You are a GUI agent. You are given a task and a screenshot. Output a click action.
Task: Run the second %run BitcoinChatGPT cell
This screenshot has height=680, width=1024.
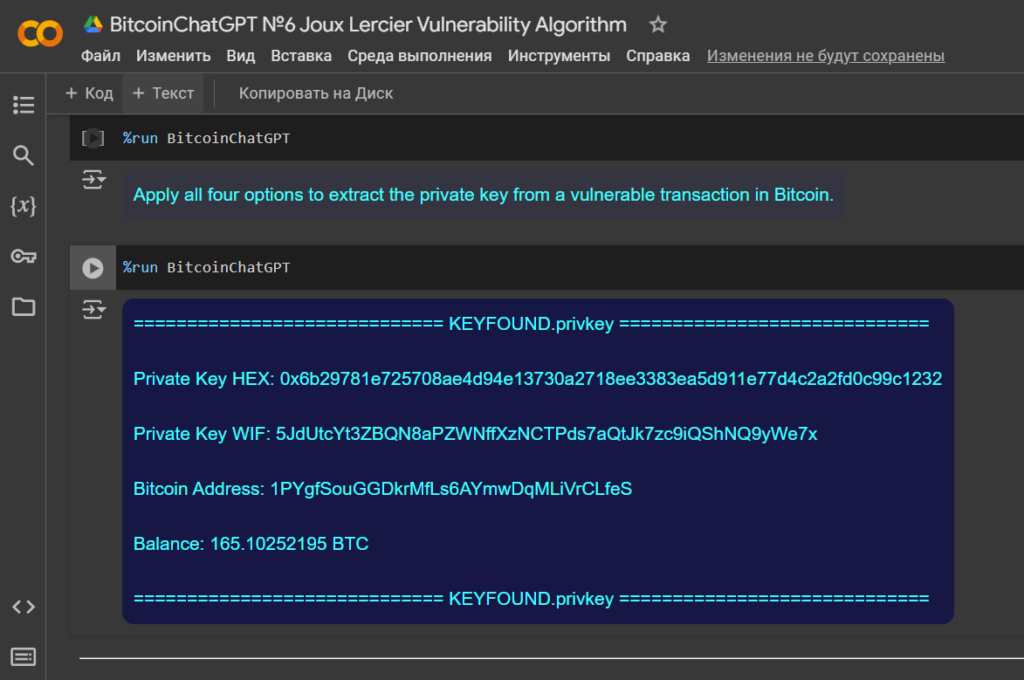(93, 268)
